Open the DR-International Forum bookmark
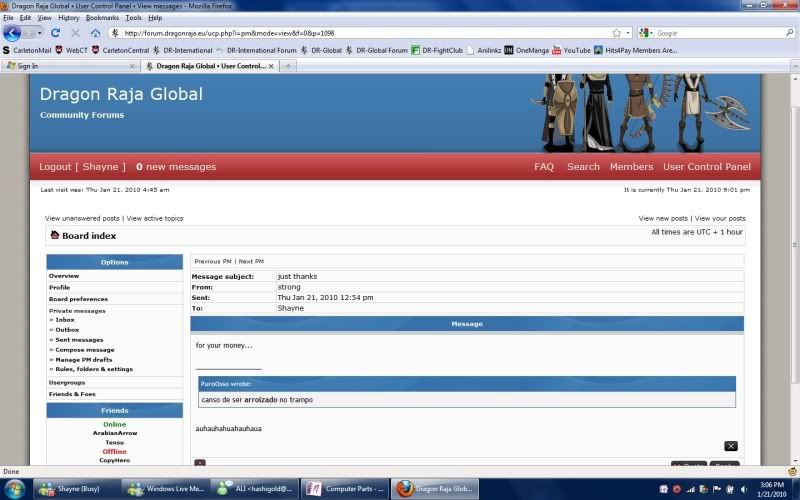Image resolution: width=800 pixels, height=500 pixels. [x=256, y=50]
